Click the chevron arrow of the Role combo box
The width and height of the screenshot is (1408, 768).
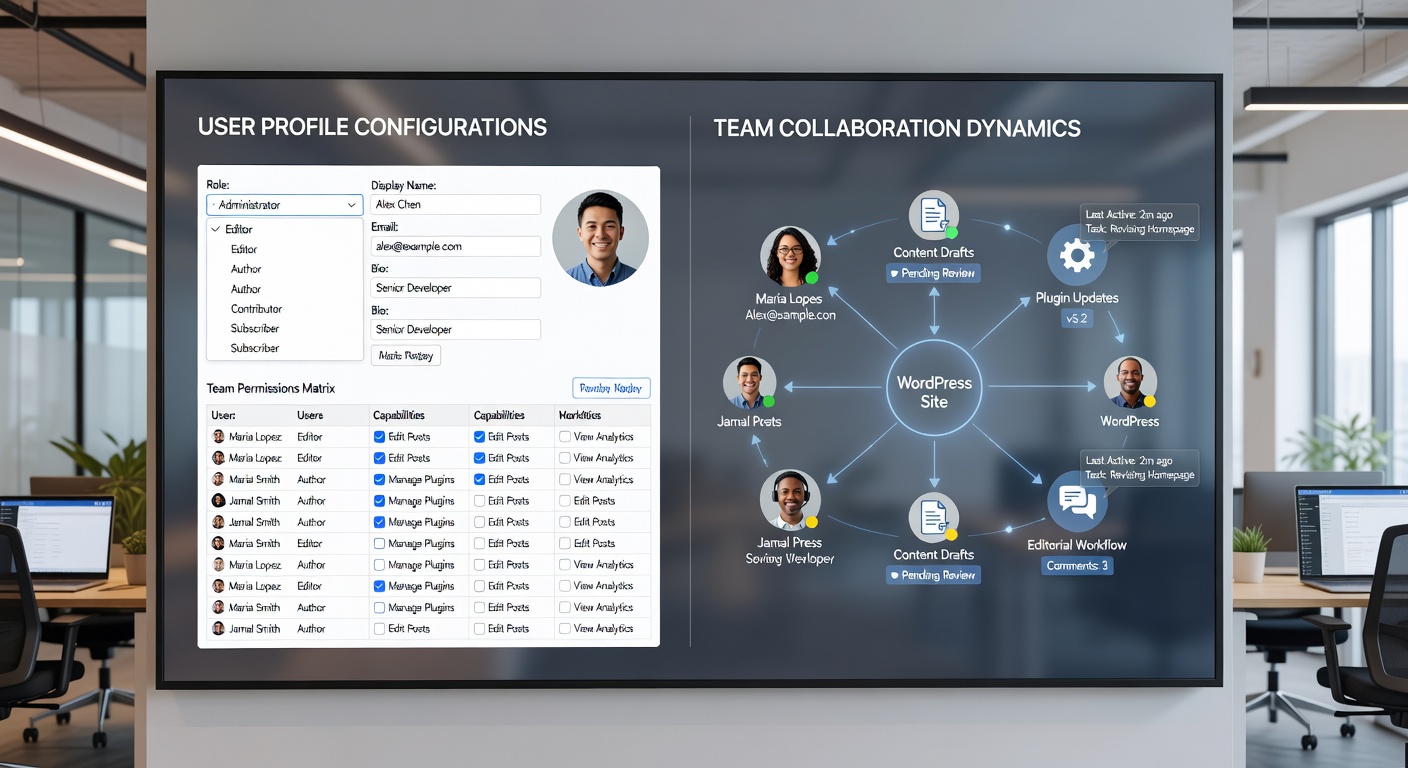click(x=351, y=205)
